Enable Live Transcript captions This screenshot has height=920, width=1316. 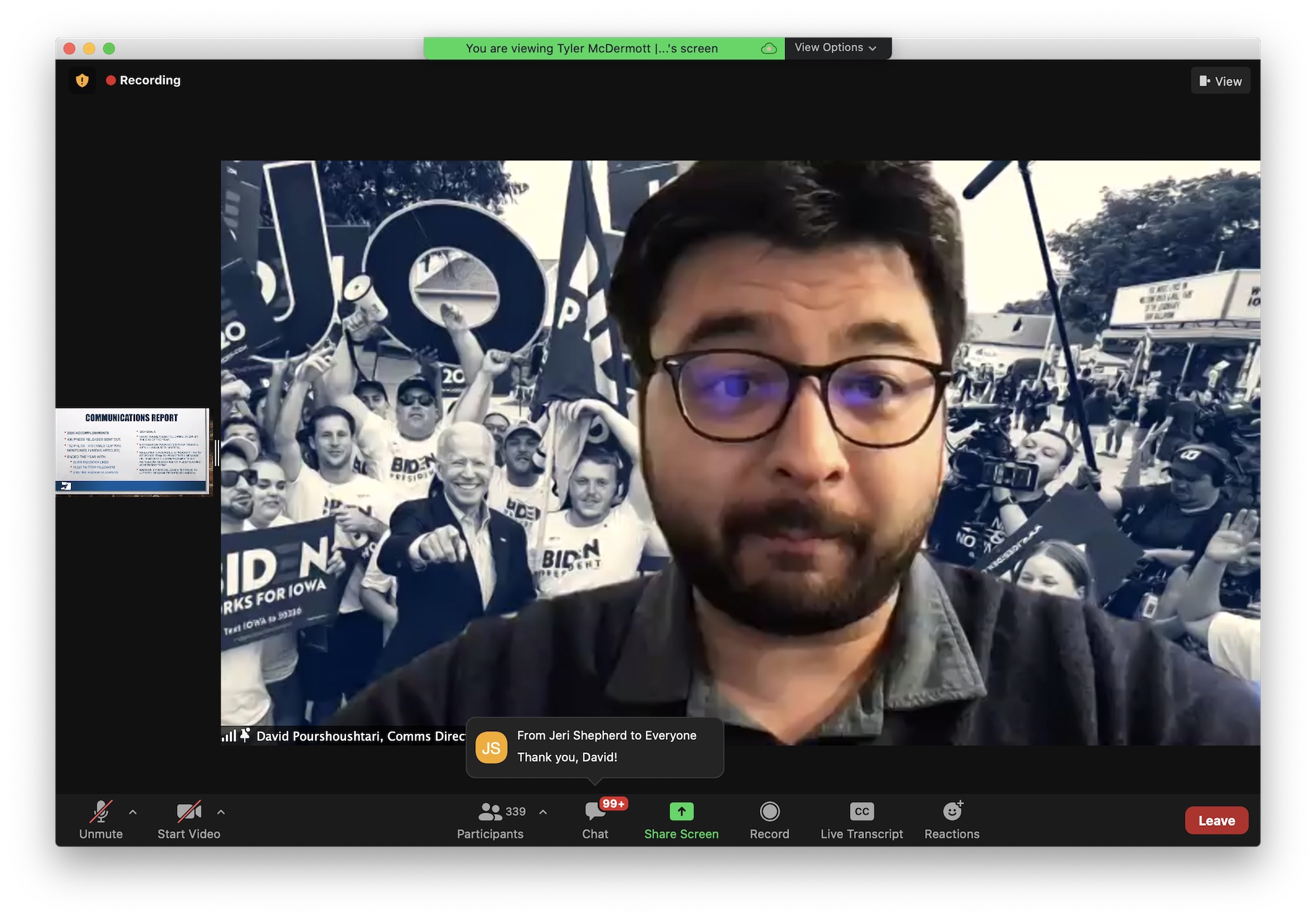tap(861, 820)
